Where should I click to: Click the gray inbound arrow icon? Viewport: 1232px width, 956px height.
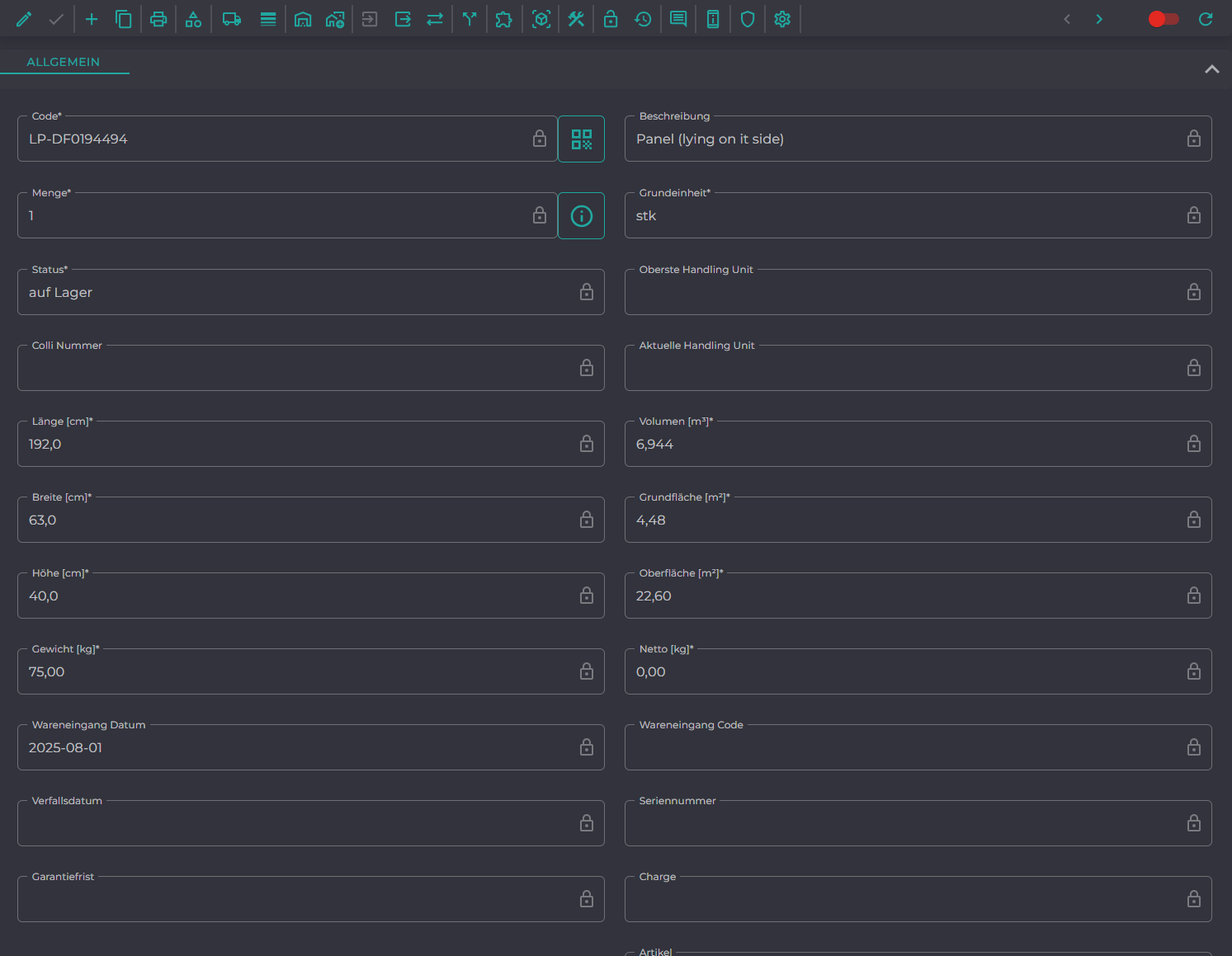370,19
